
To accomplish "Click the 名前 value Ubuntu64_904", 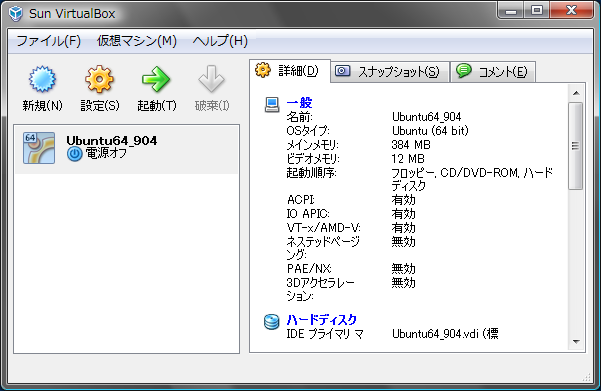I will pyautogui.click(x=426, y=117).
